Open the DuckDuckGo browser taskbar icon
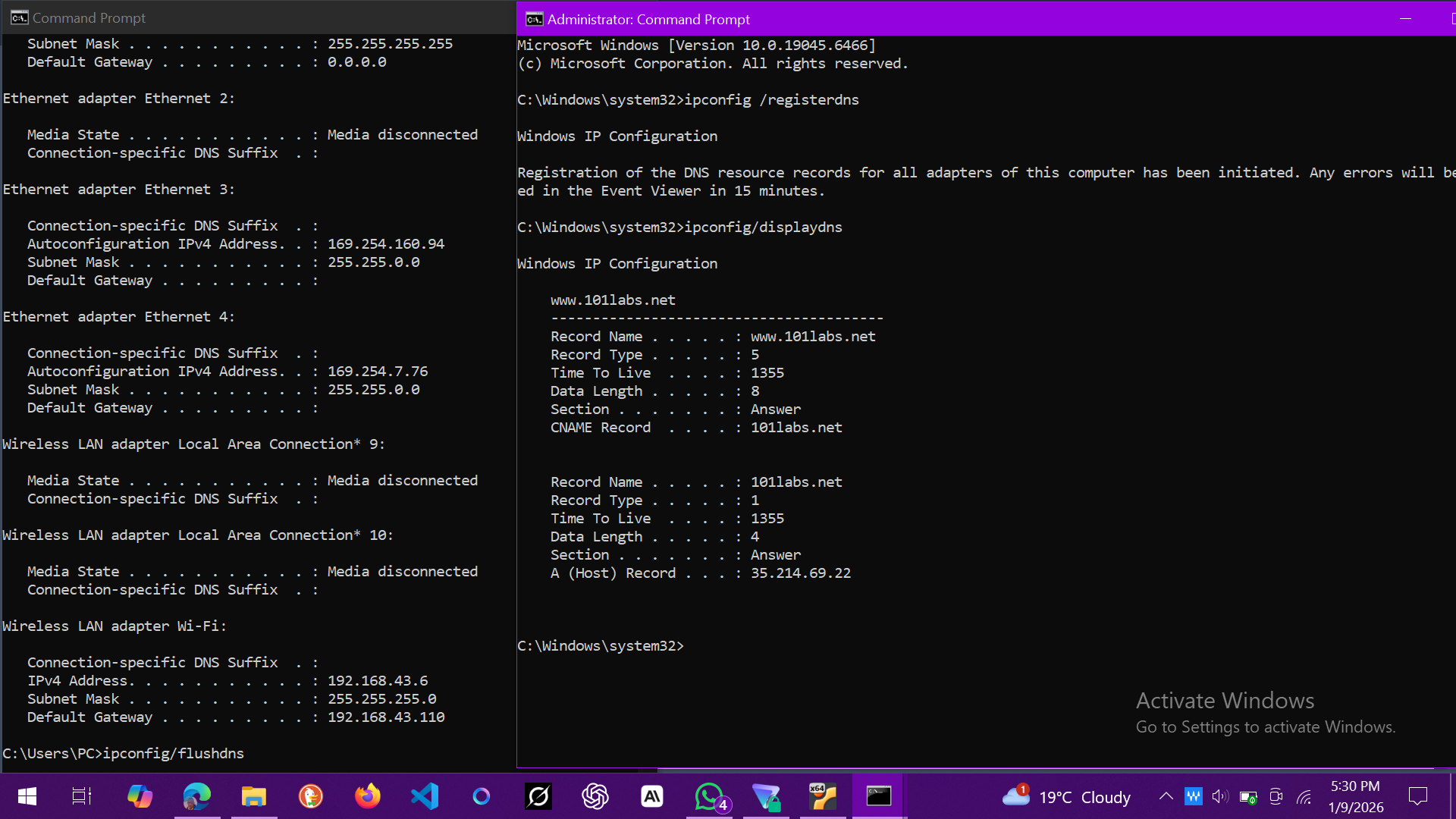The width and height of the screenshot is (1456, 819). click(x=311, y=796)
